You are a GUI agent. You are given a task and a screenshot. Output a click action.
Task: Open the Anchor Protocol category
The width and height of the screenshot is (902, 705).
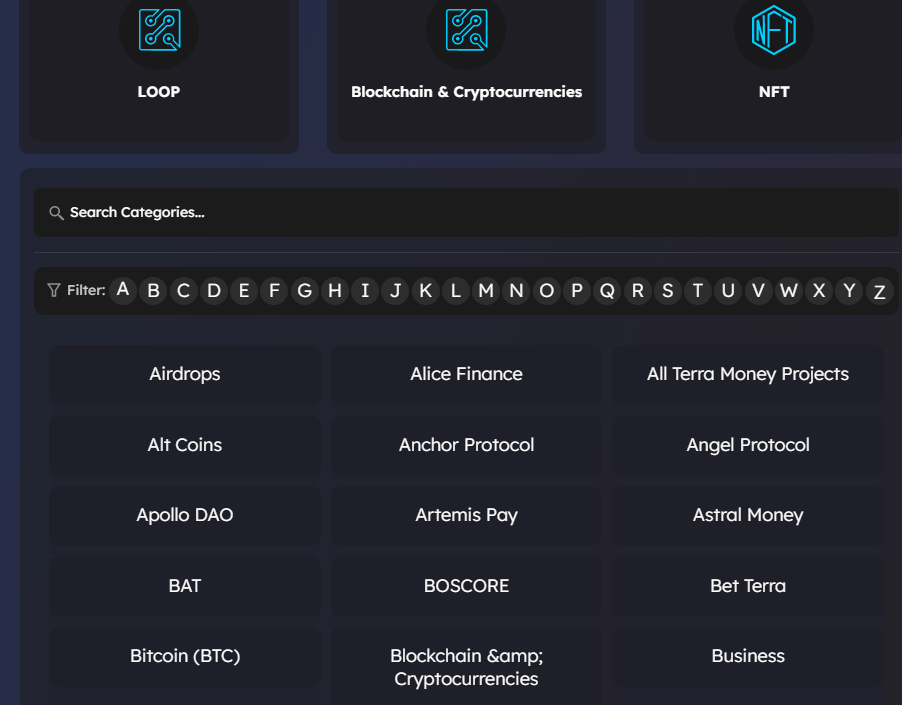[x=467, y=445]
